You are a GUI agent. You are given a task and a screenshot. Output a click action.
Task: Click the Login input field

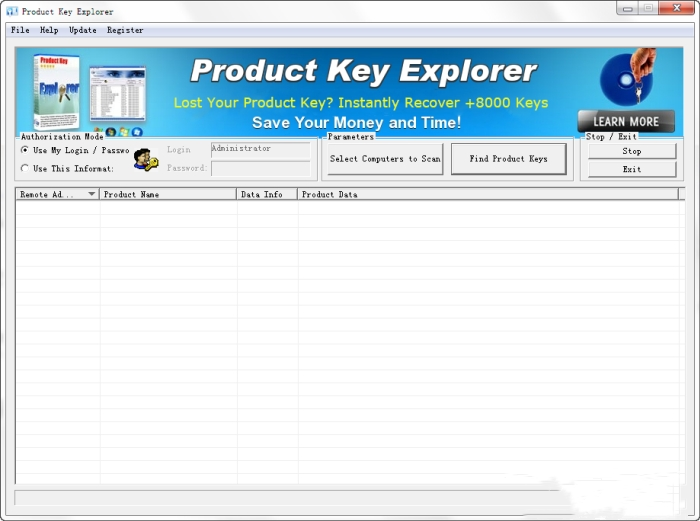(x=260, y=149)
